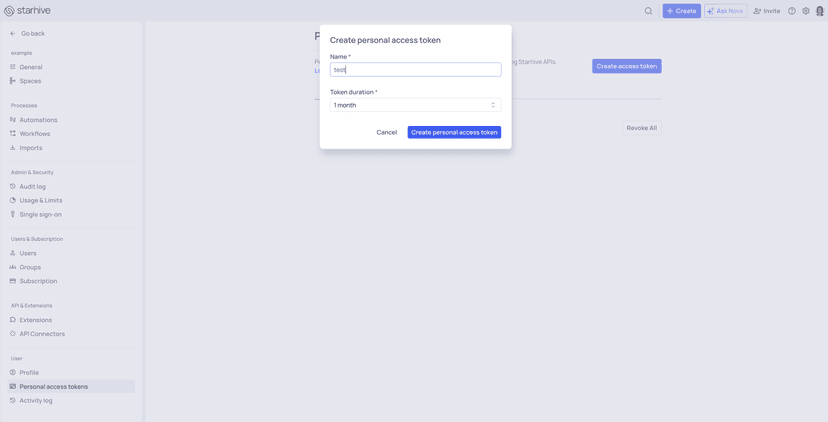This screenshot has width=828, height=422.
Task: Click the Usage & Limits pie icon
Action: (13, 200)
